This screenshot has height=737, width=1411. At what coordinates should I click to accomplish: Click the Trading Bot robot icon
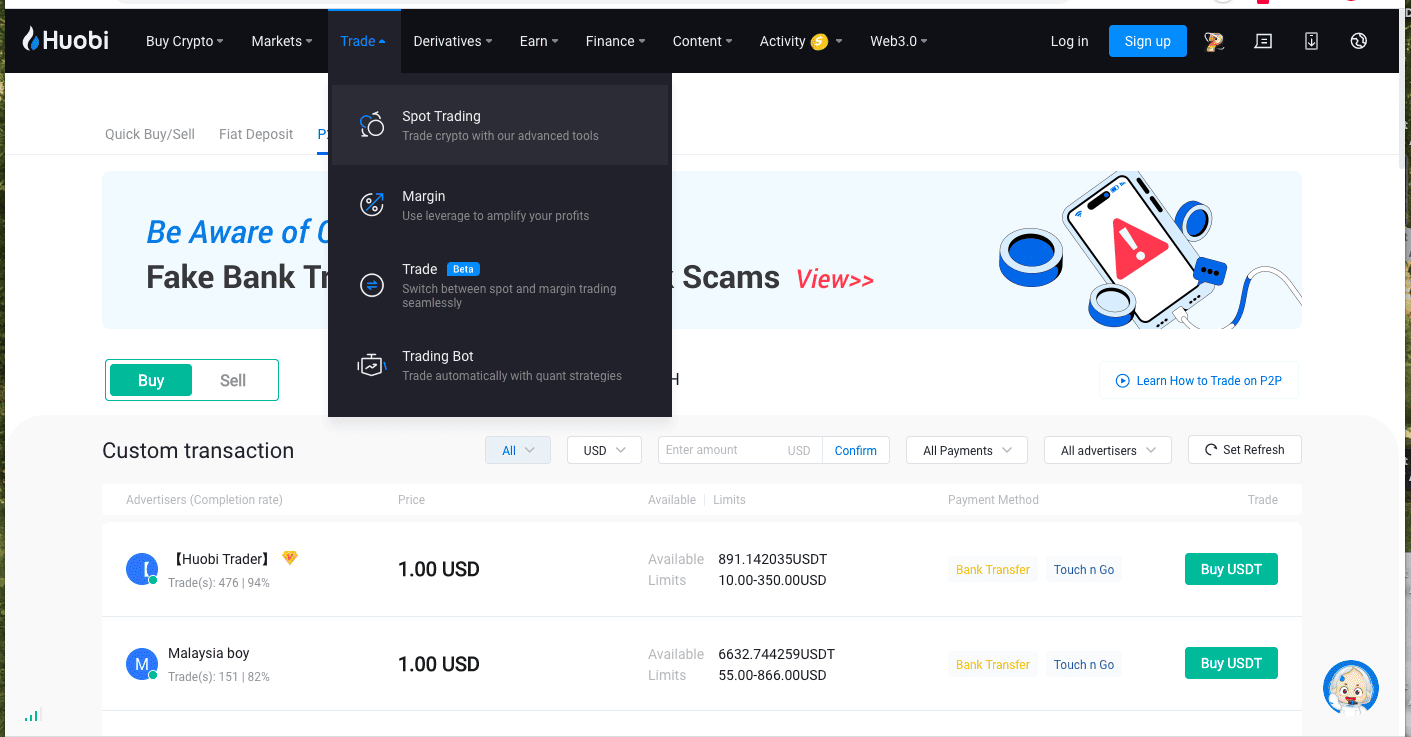point(372,365)
